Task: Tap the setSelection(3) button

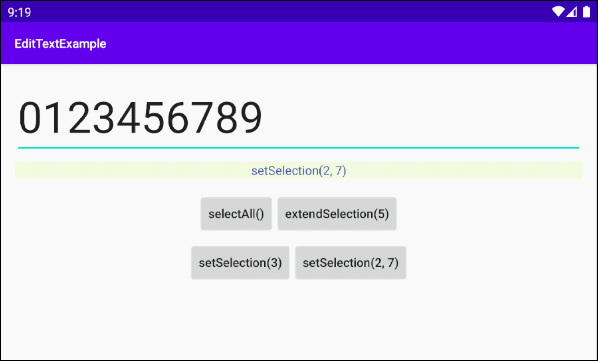Action: (x=240, y=263)
